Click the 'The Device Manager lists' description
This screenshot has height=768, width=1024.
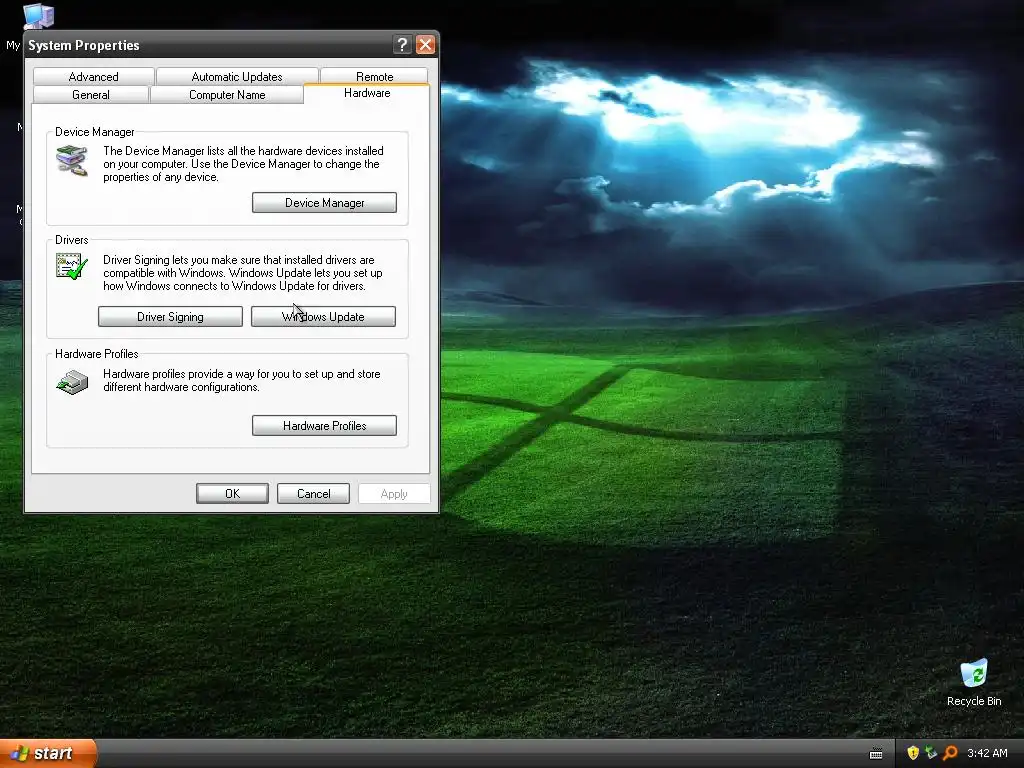click(x=243, y=164)
